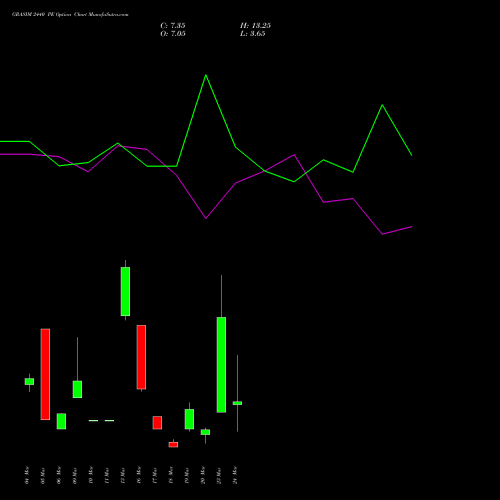Screen dimensions: 500x500
Task: Click the GRASIM PE Options chart title
Action: (70, 15)
